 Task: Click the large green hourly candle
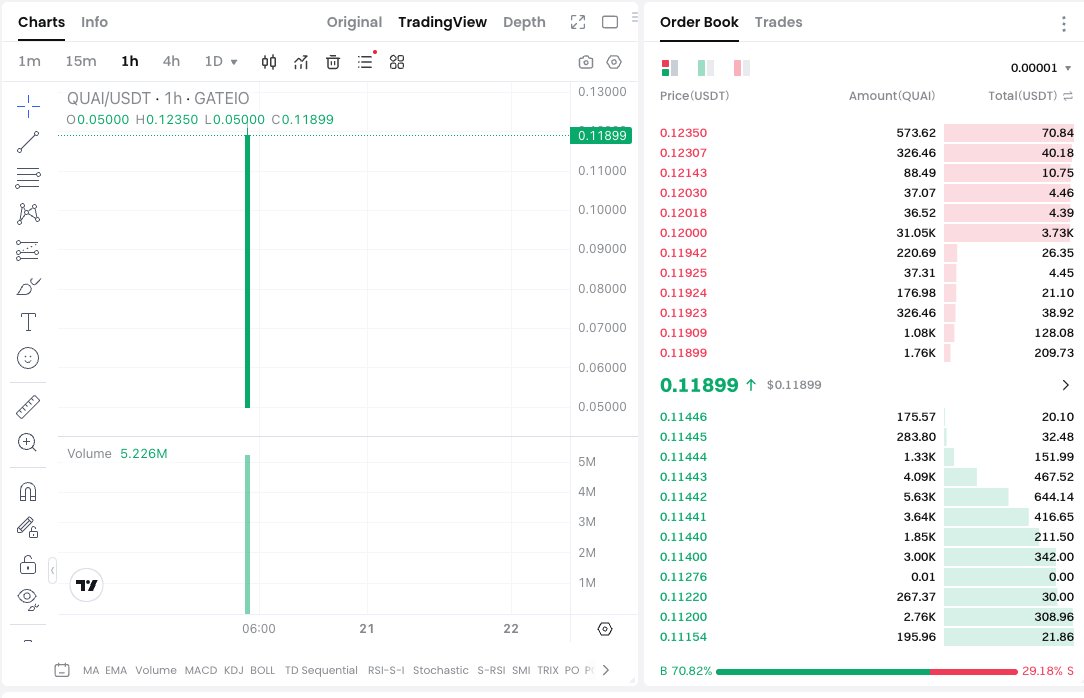coord(247,271)
